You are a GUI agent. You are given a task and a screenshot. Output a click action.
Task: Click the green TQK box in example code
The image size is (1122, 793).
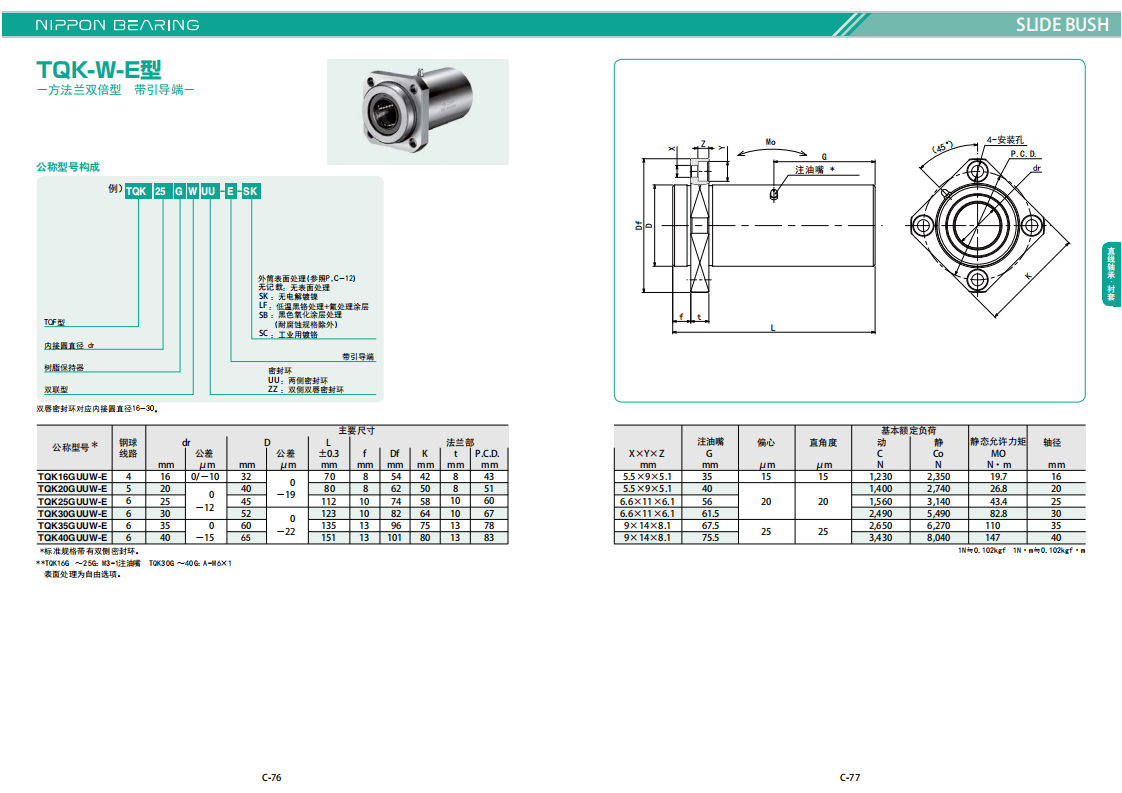(x=137, y=191)
